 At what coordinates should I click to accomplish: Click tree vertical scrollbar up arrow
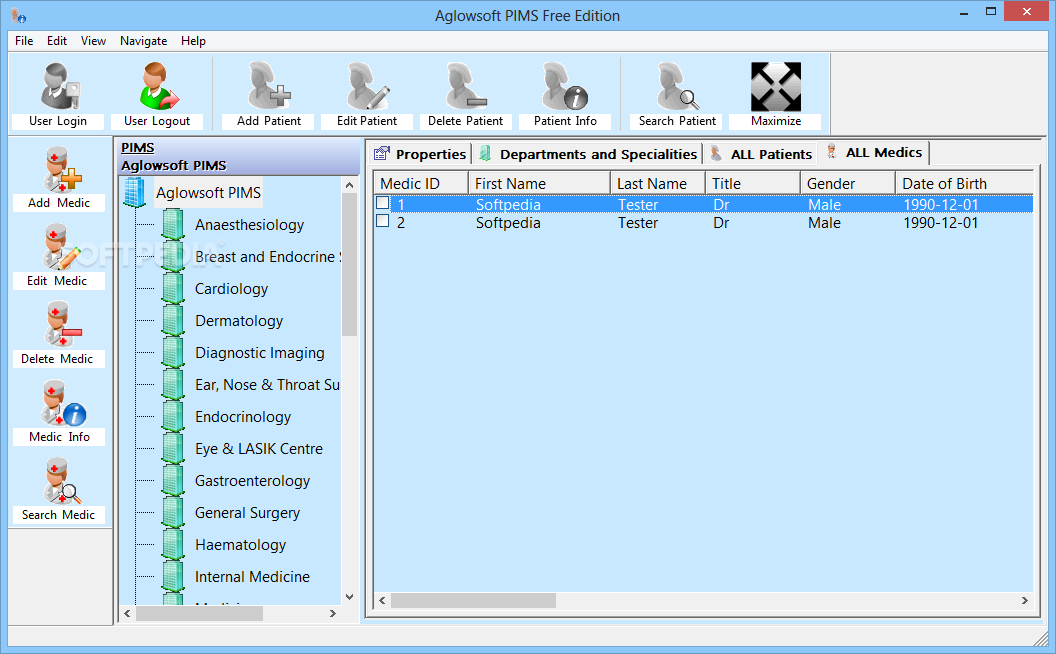(x=349, y=185)
